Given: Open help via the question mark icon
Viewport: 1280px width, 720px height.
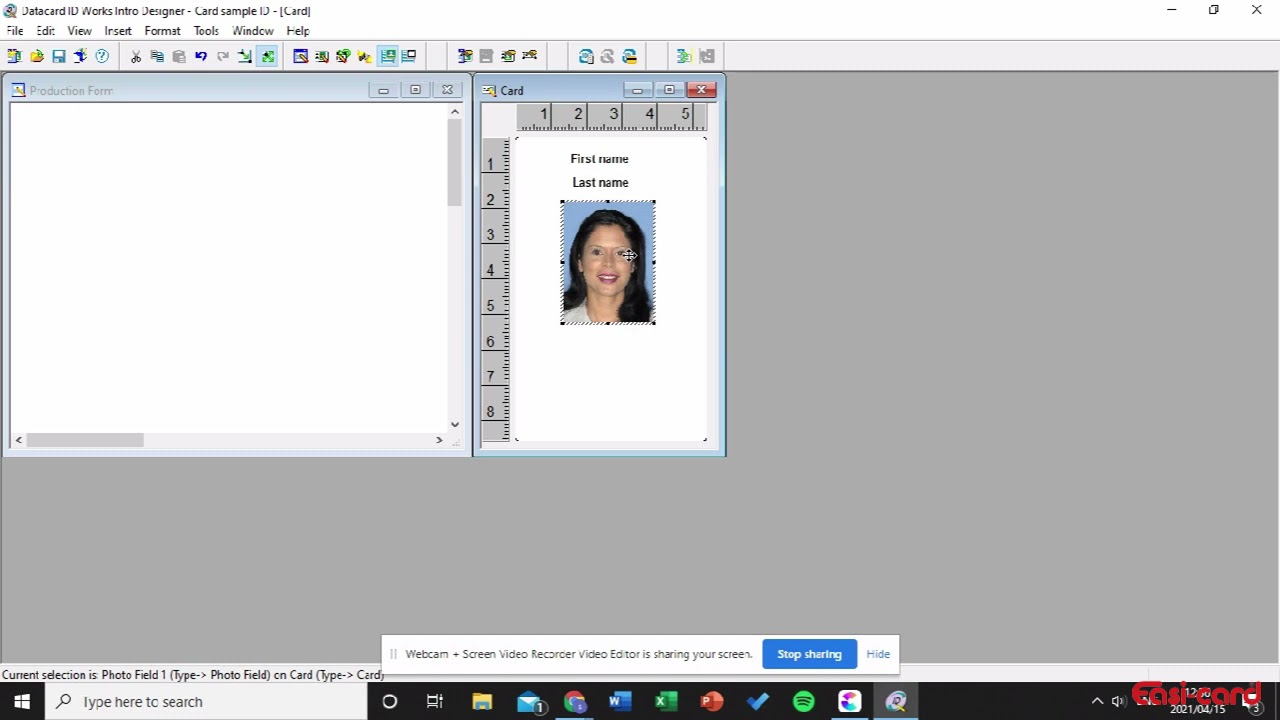Looking at the screenshot, I should click(102, 56).
